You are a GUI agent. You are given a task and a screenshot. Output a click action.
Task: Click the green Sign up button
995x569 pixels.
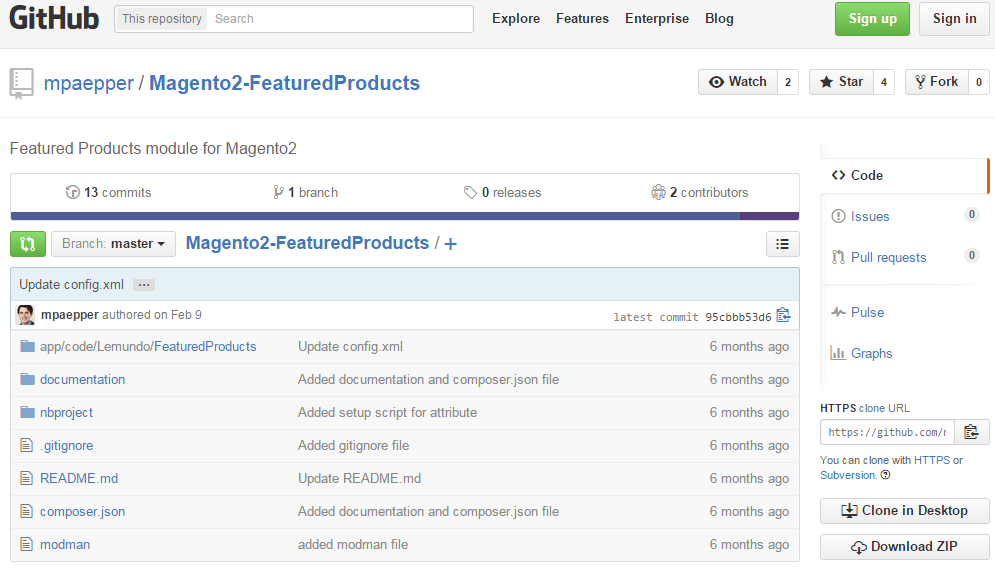click(872, 19)
